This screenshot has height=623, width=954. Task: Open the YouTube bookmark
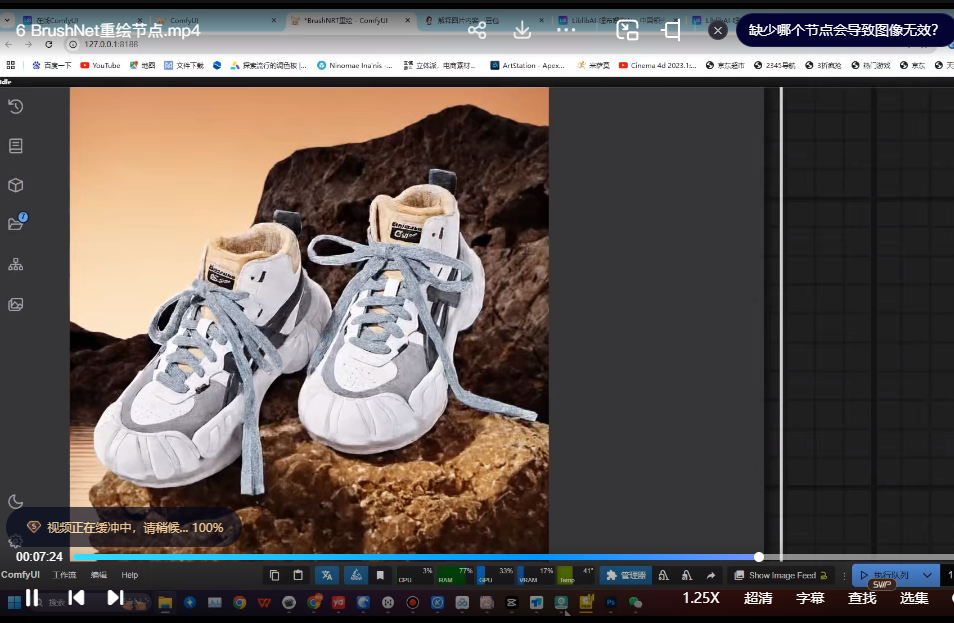click(100, 65)
